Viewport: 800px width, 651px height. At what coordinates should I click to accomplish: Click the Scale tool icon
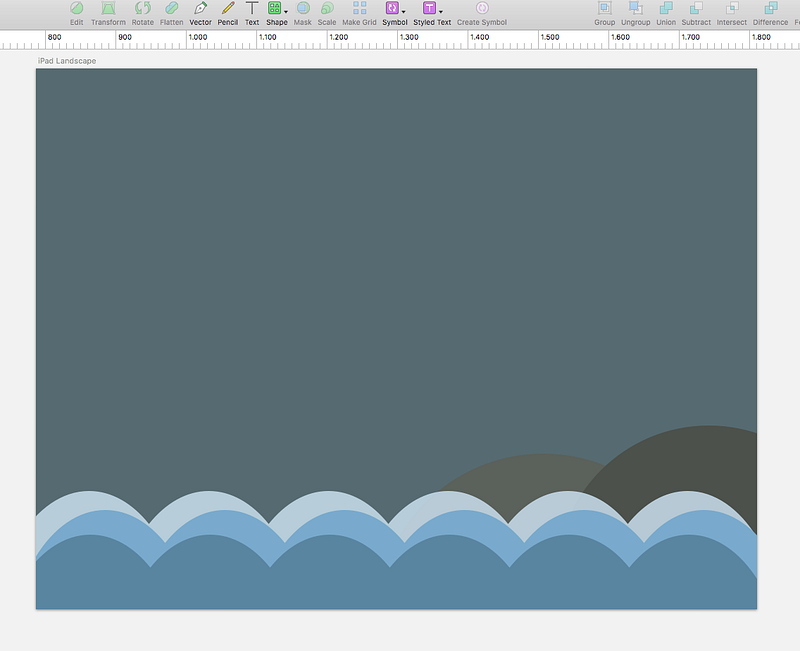(327, 8)
